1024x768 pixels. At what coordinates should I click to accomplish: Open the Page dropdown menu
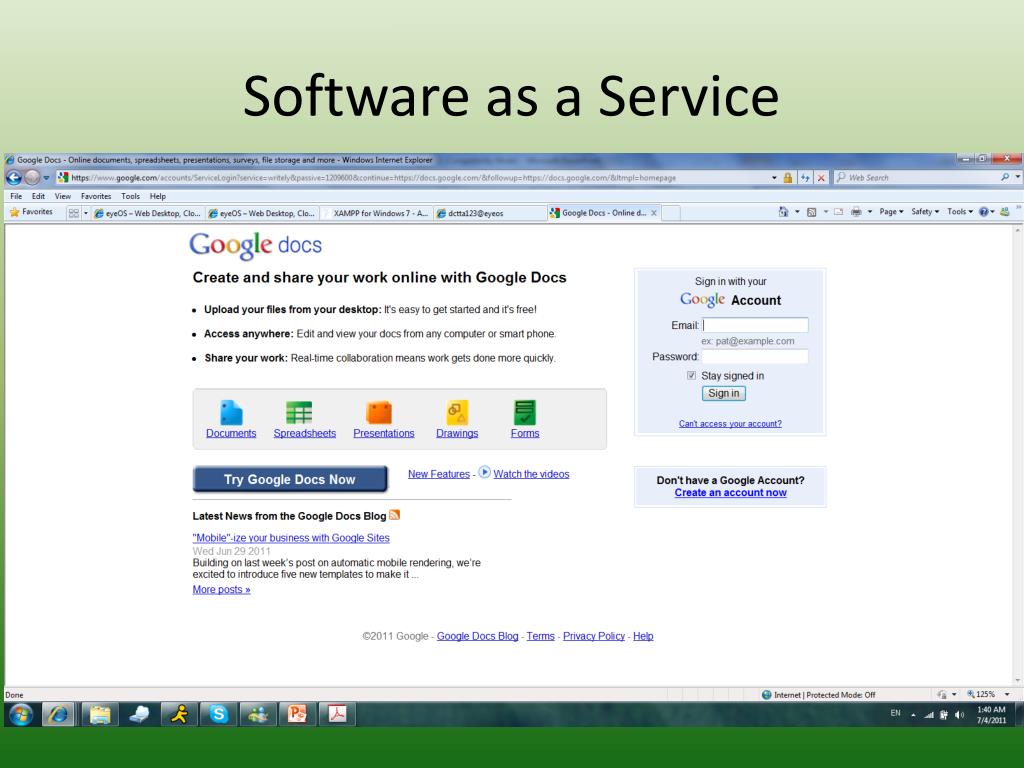pos(891,212)
